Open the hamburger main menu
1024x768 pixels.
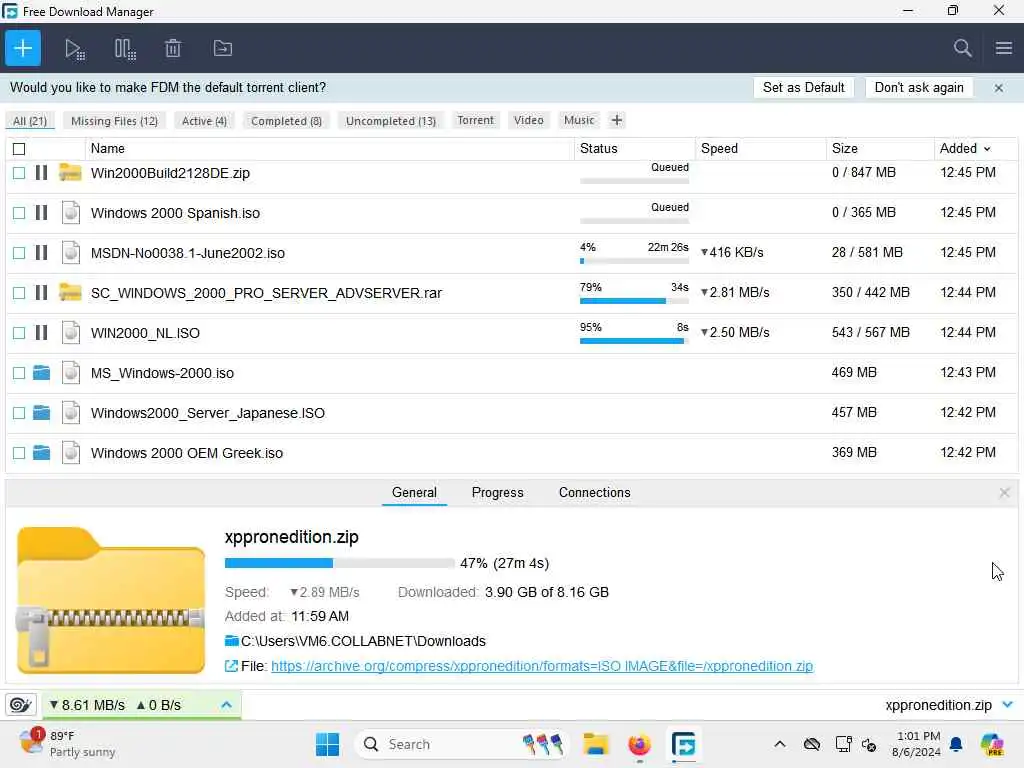[x=1004, y=48]
